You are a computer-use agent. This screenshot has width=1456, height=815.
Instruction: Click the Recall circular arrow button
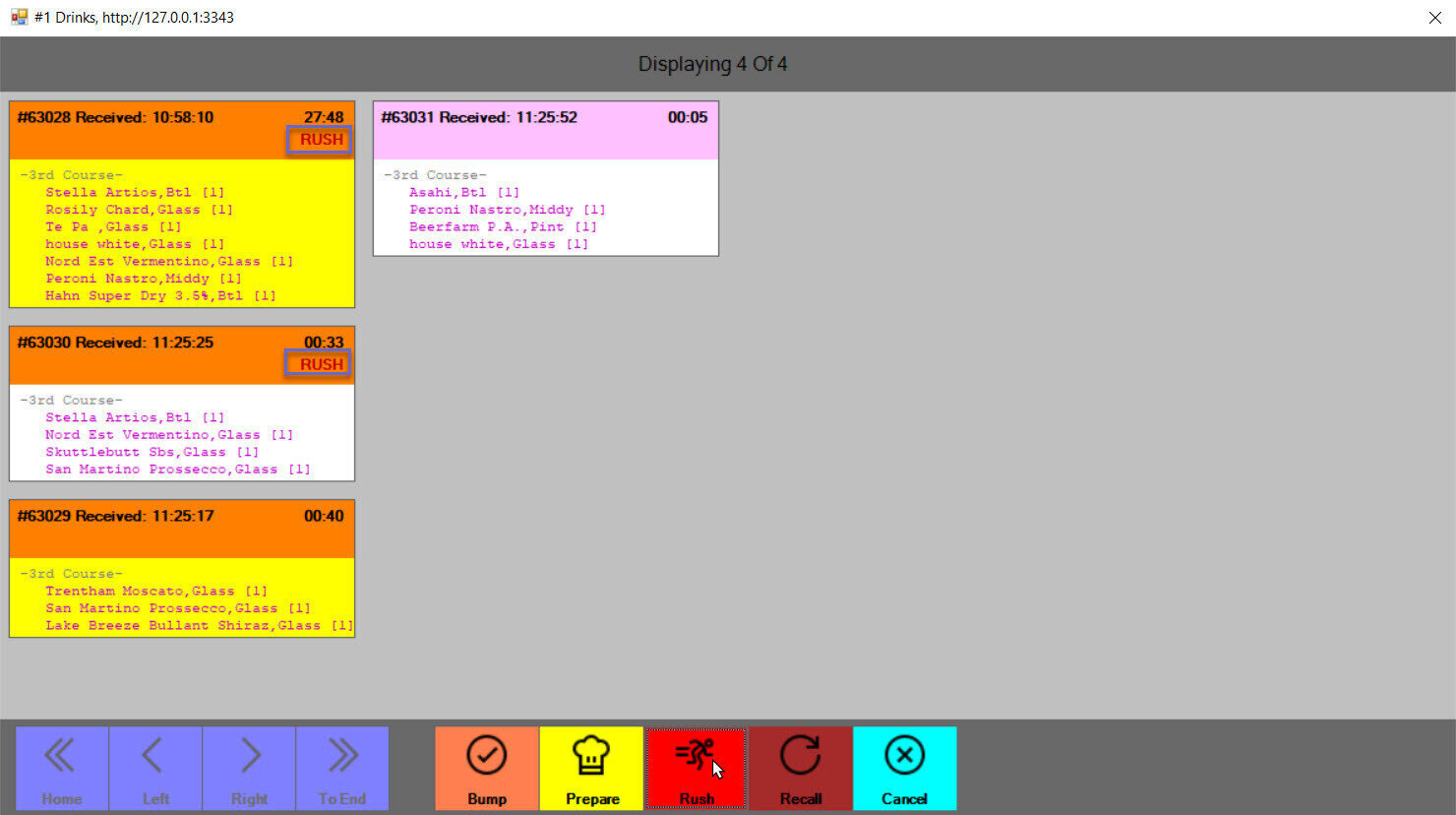800,769
